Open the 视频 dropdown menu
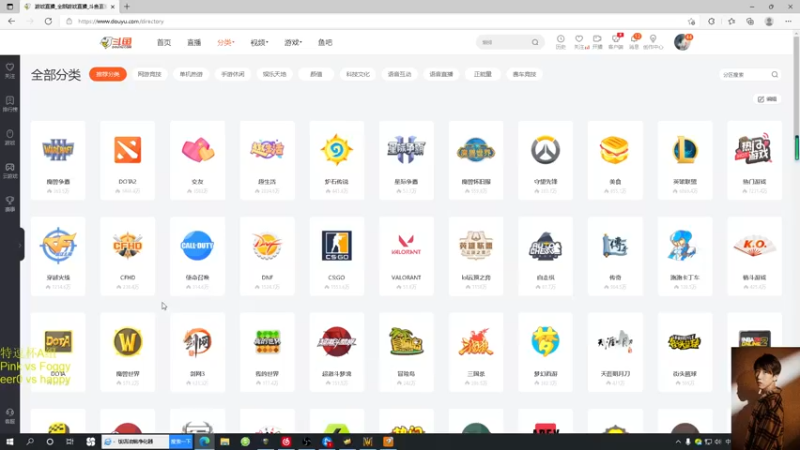Screen dimensions: 800x450 click(259, 43)
